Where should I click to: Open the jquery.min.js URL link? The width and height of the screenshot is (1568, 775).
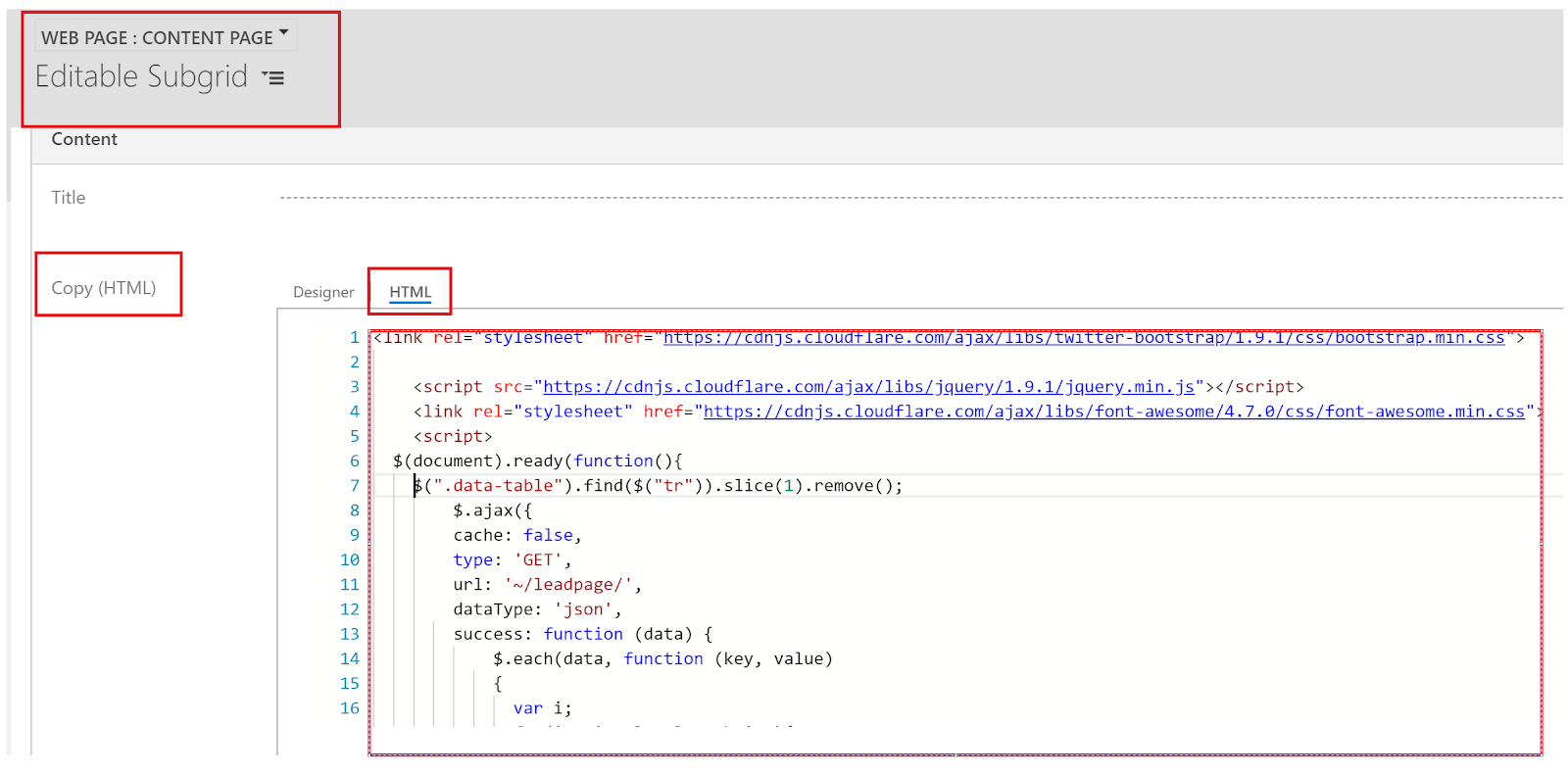868,387
